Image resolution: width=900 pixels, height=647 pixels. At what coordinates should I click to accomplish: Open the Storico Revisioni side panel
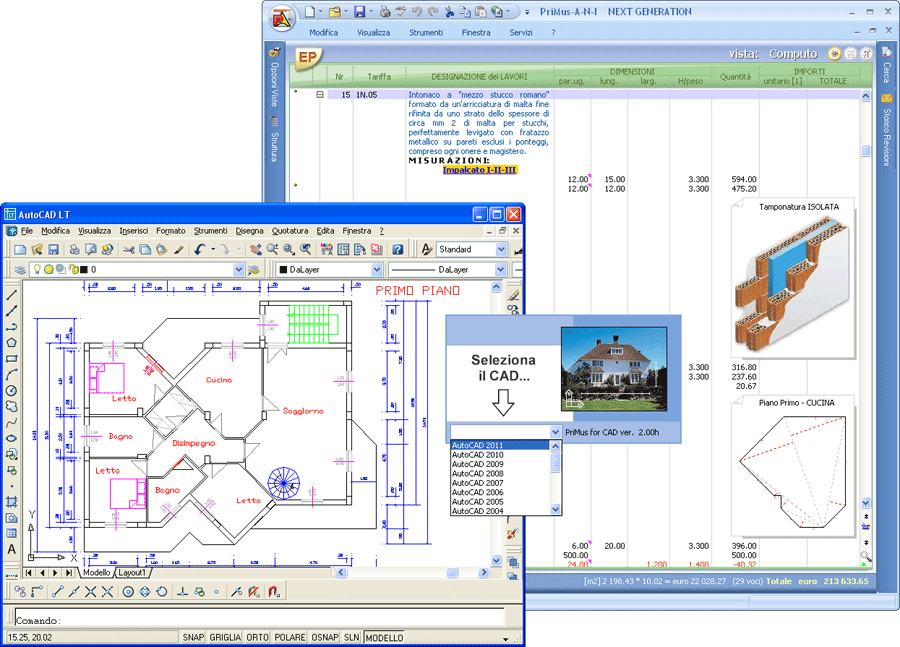pyautogui.click(x=887, y=131)
